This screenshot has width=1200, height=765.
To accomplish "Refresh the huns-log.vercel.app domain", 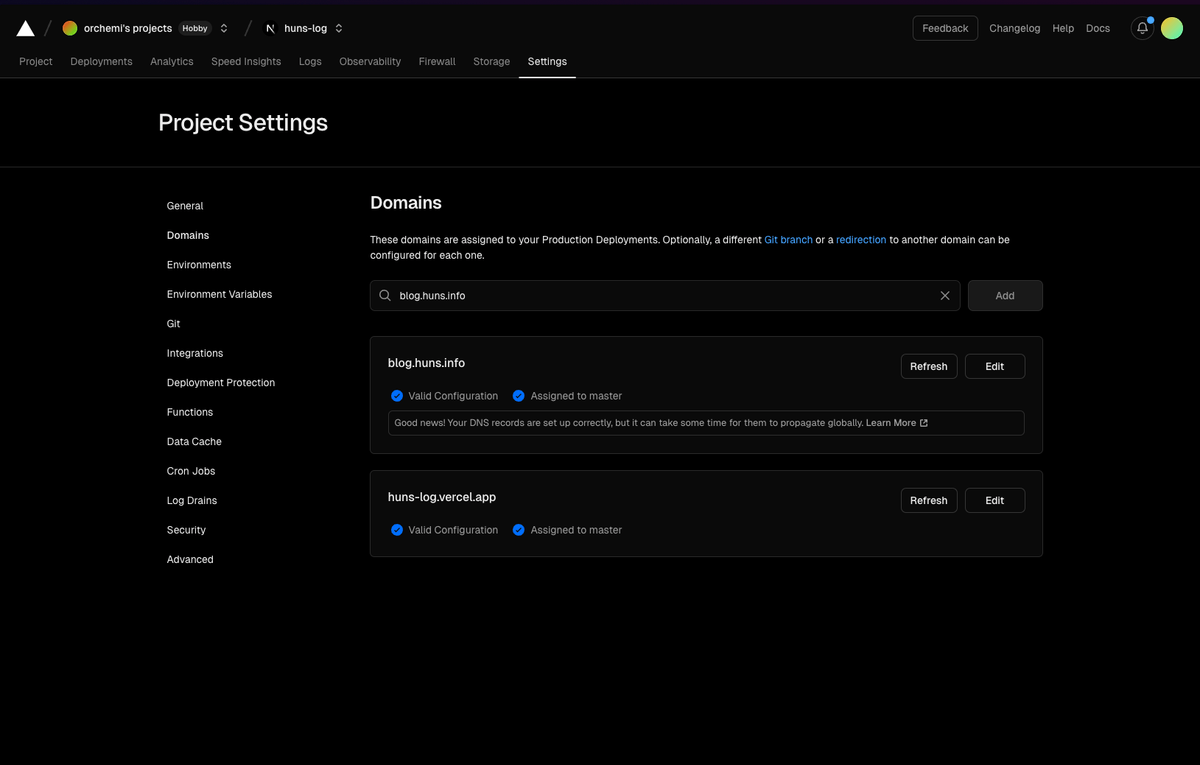I will [929, 500].
